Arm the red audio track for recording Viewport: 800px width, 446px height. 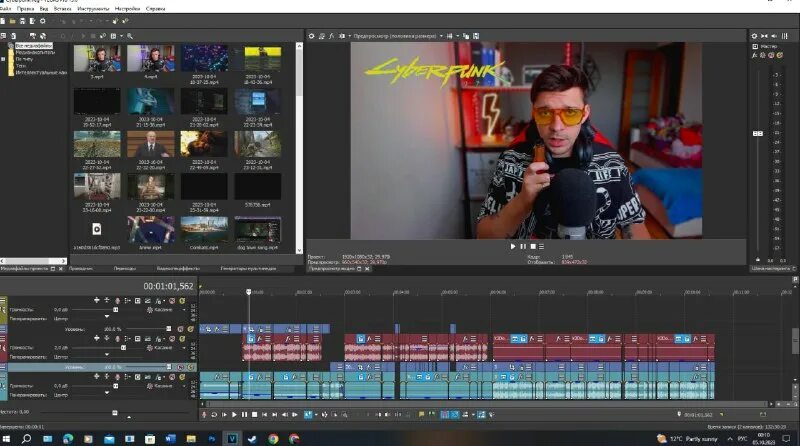point(117,339)
